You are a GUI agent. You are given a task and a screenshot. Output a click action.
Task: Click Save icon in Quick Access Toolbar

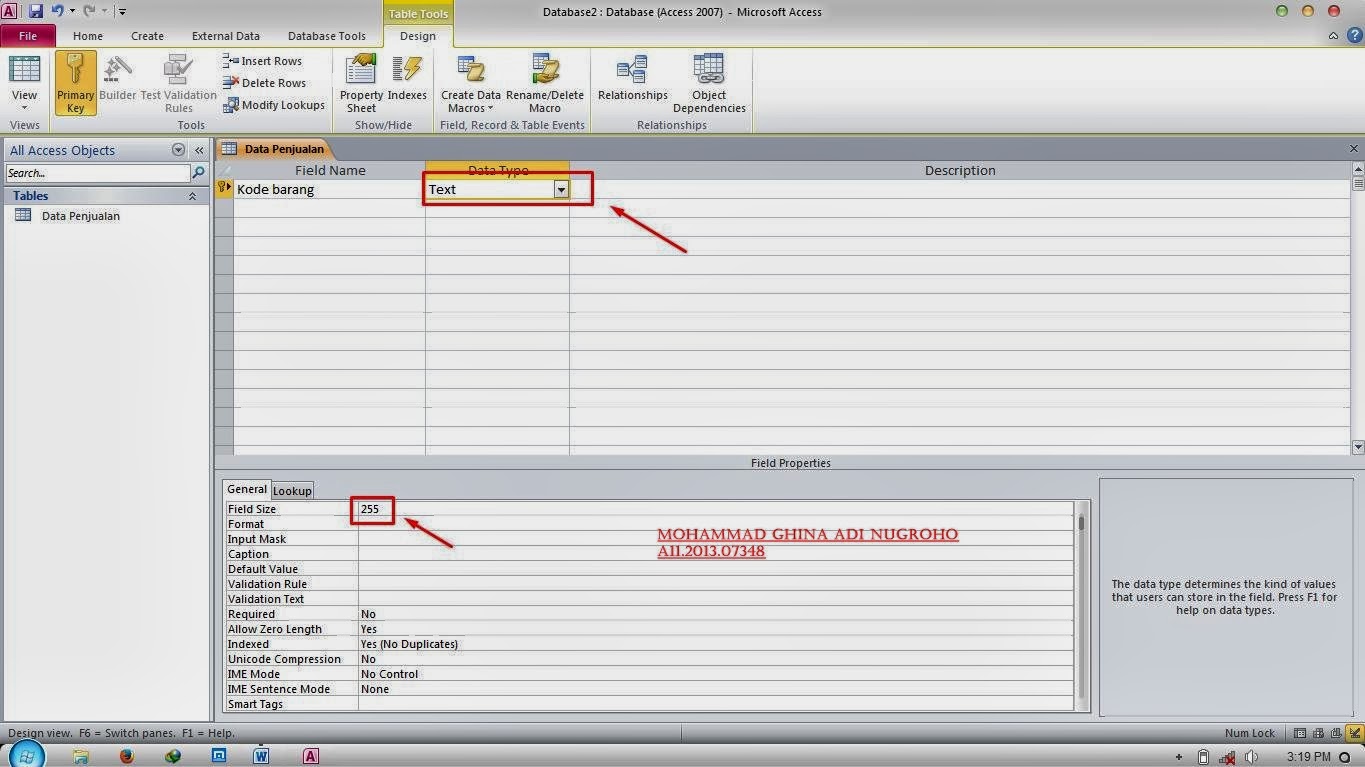click(x=36, y=11)
